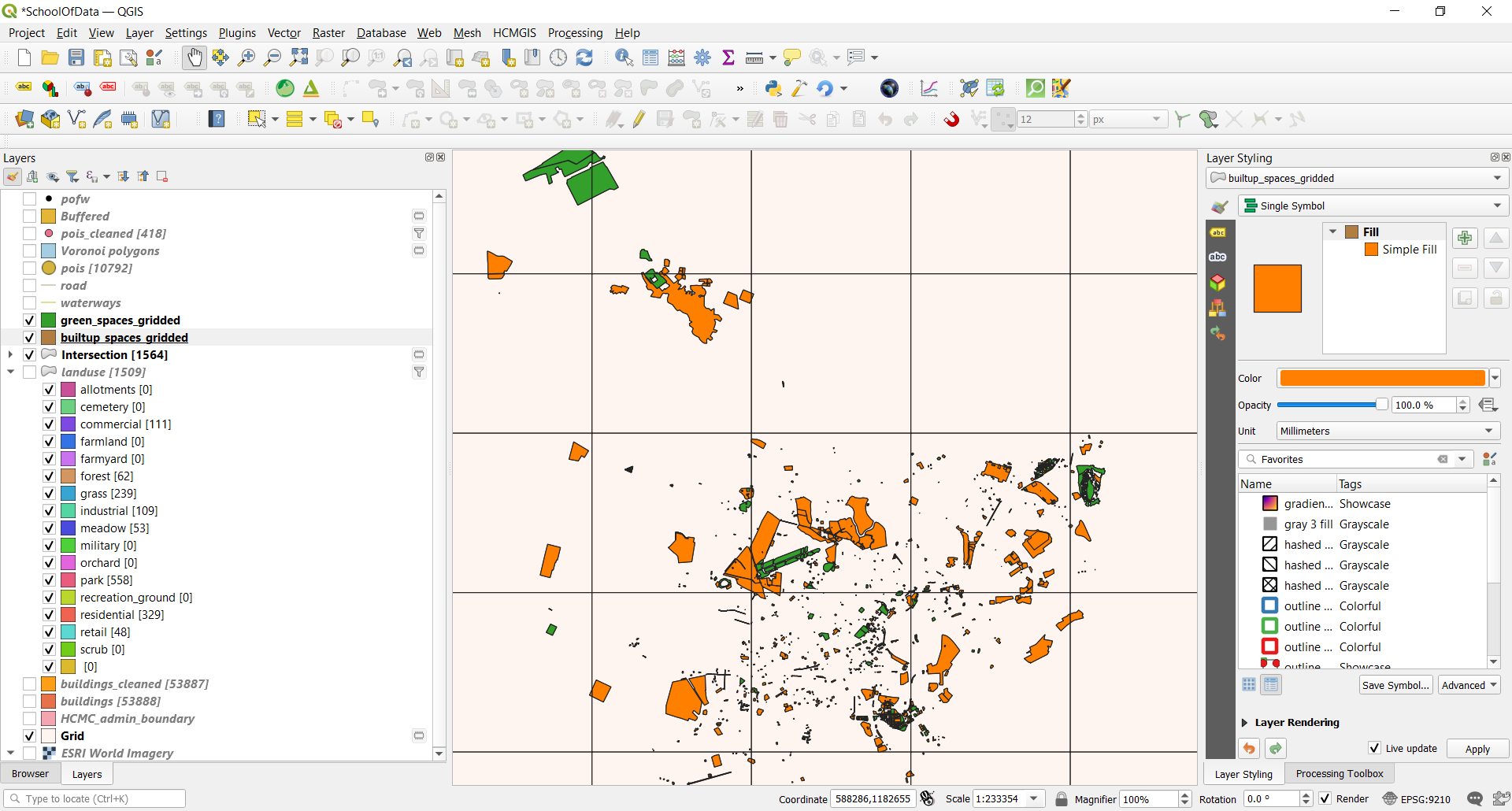Screen dimensions: 1512x811
Task: Toggle the Live update checkbox
Action: tap(1374, 748)
